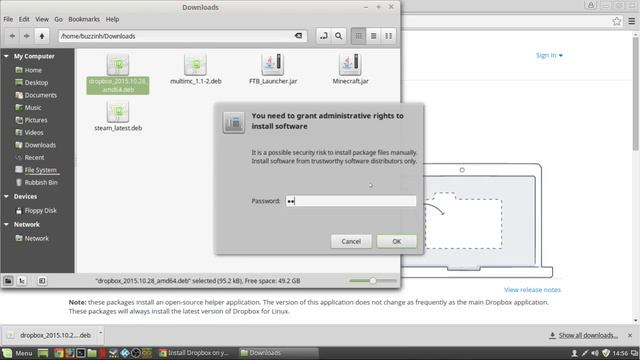Open the volume control in system tray

pos(595,353)
